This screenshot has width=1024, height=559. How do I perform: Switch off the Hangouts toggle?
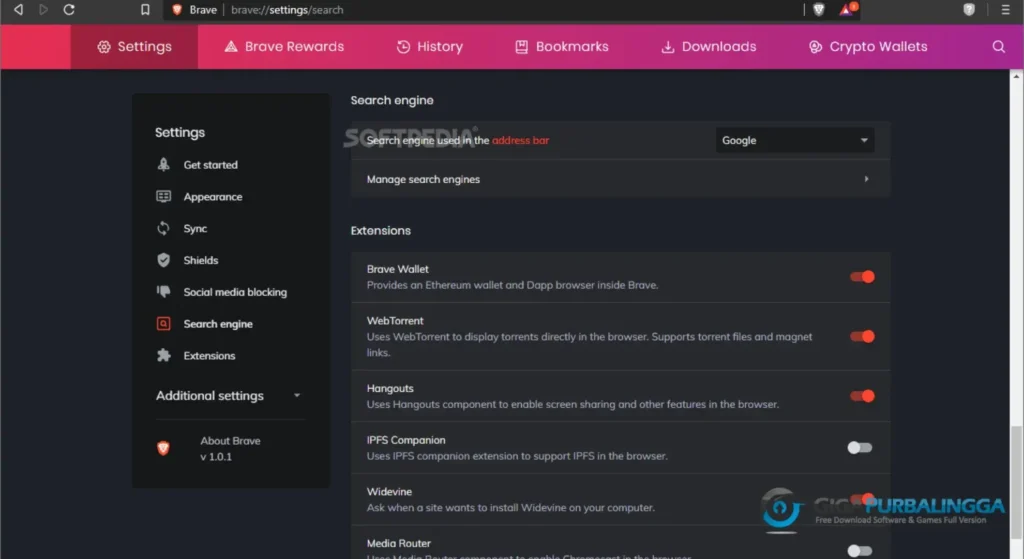862,396
